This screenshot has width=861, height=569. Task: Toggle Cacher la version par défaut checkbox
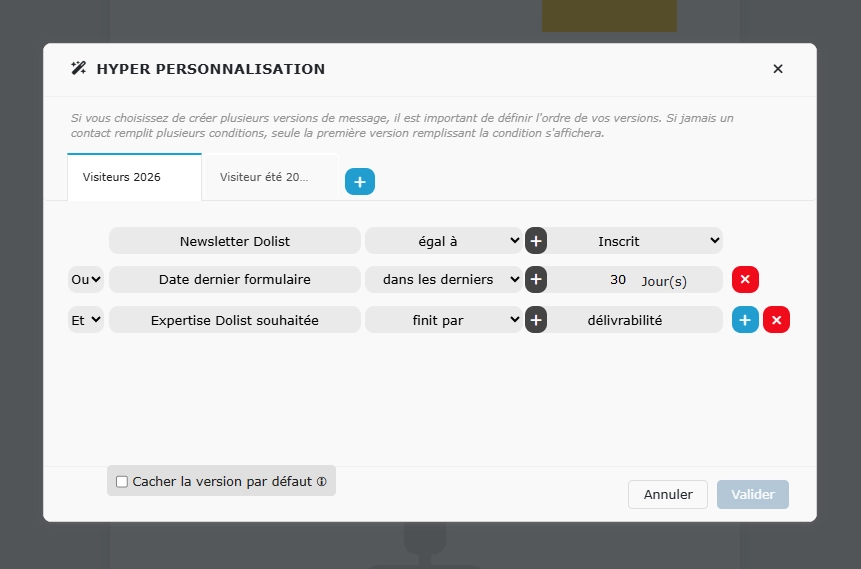tap(122, 482)
